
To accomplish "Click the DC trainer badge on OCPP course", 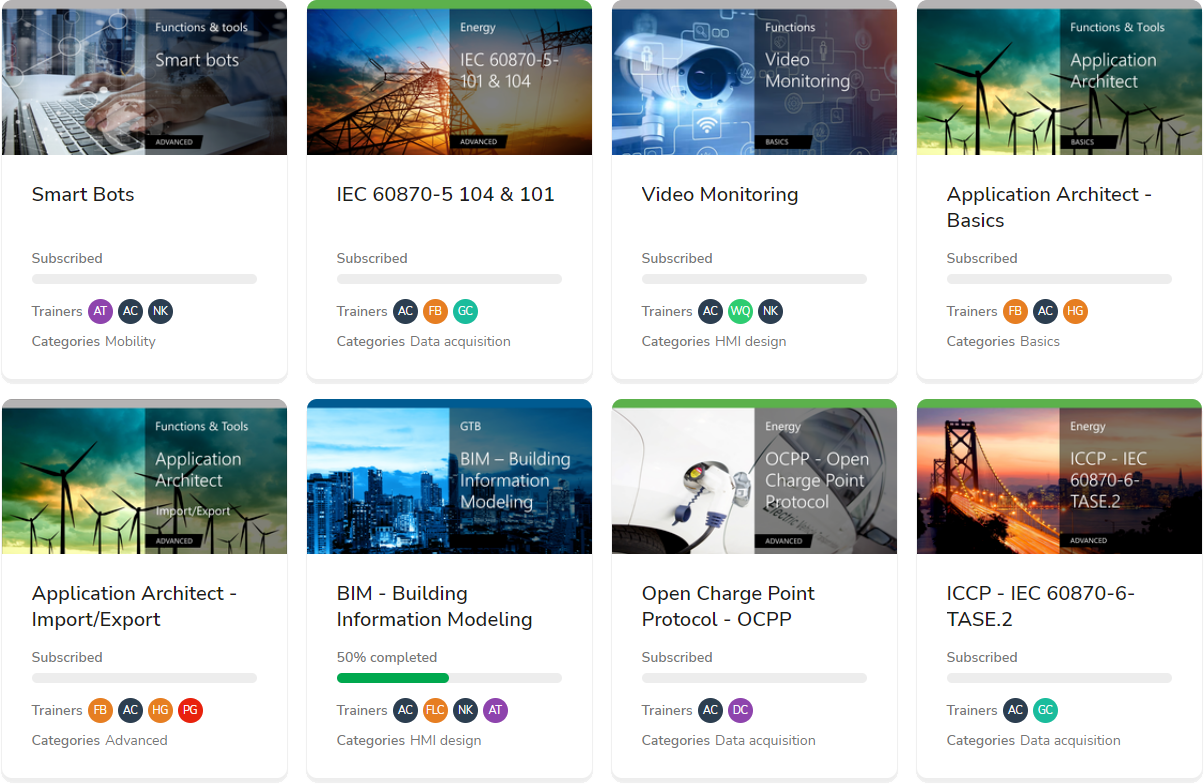I will click(x=740, y=710).
